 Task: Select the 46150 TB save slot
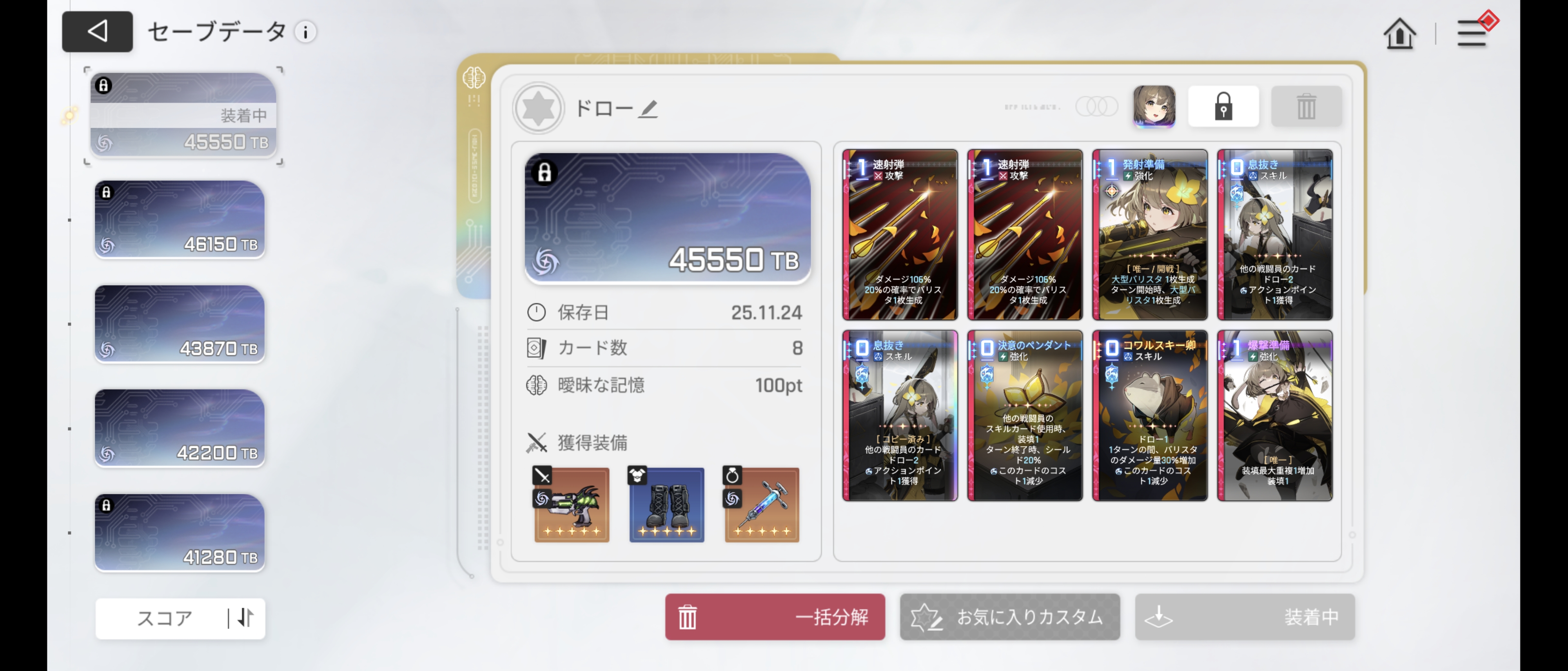pyautogui.click(x=180, y=219)
